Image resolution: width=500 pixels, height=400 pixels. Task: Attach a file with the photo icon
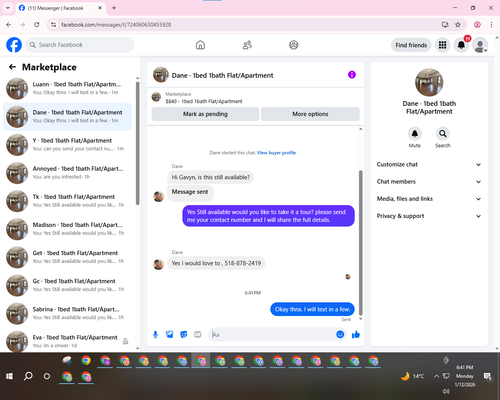(x=170, y=334)
